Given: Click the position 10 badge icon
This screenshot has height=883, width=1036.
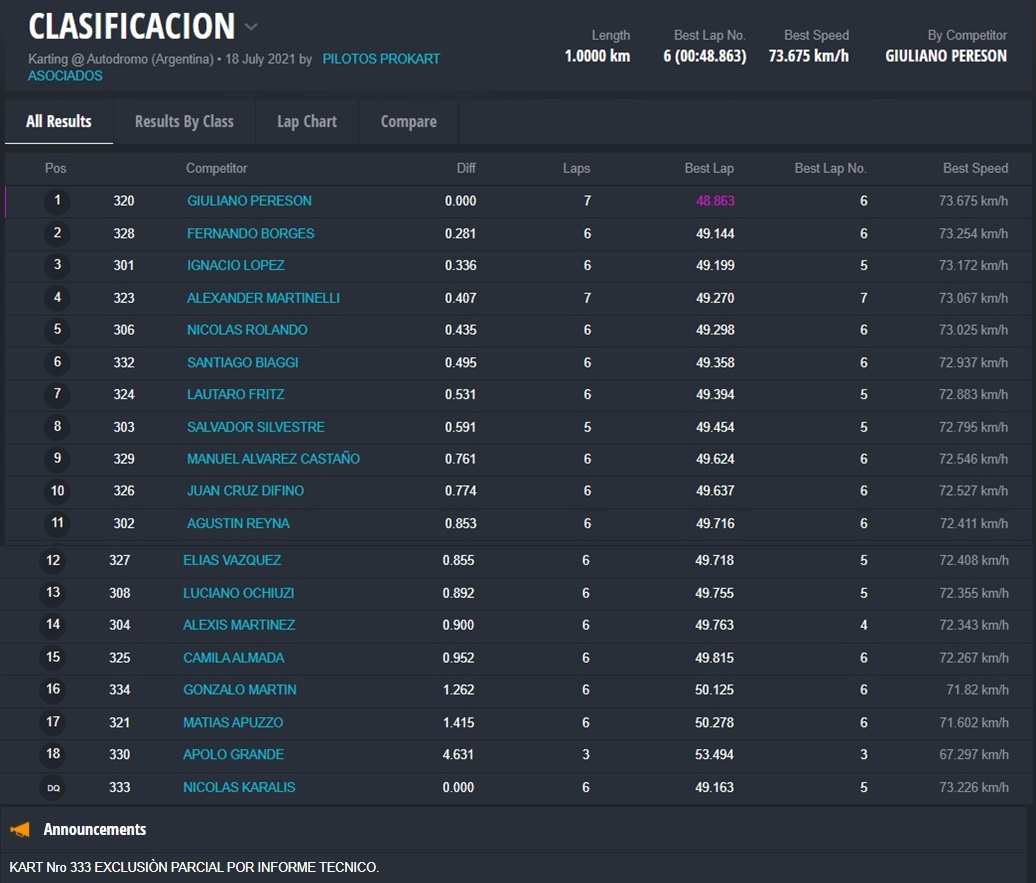Looking at the screenshot, I should tap(57, 491).
